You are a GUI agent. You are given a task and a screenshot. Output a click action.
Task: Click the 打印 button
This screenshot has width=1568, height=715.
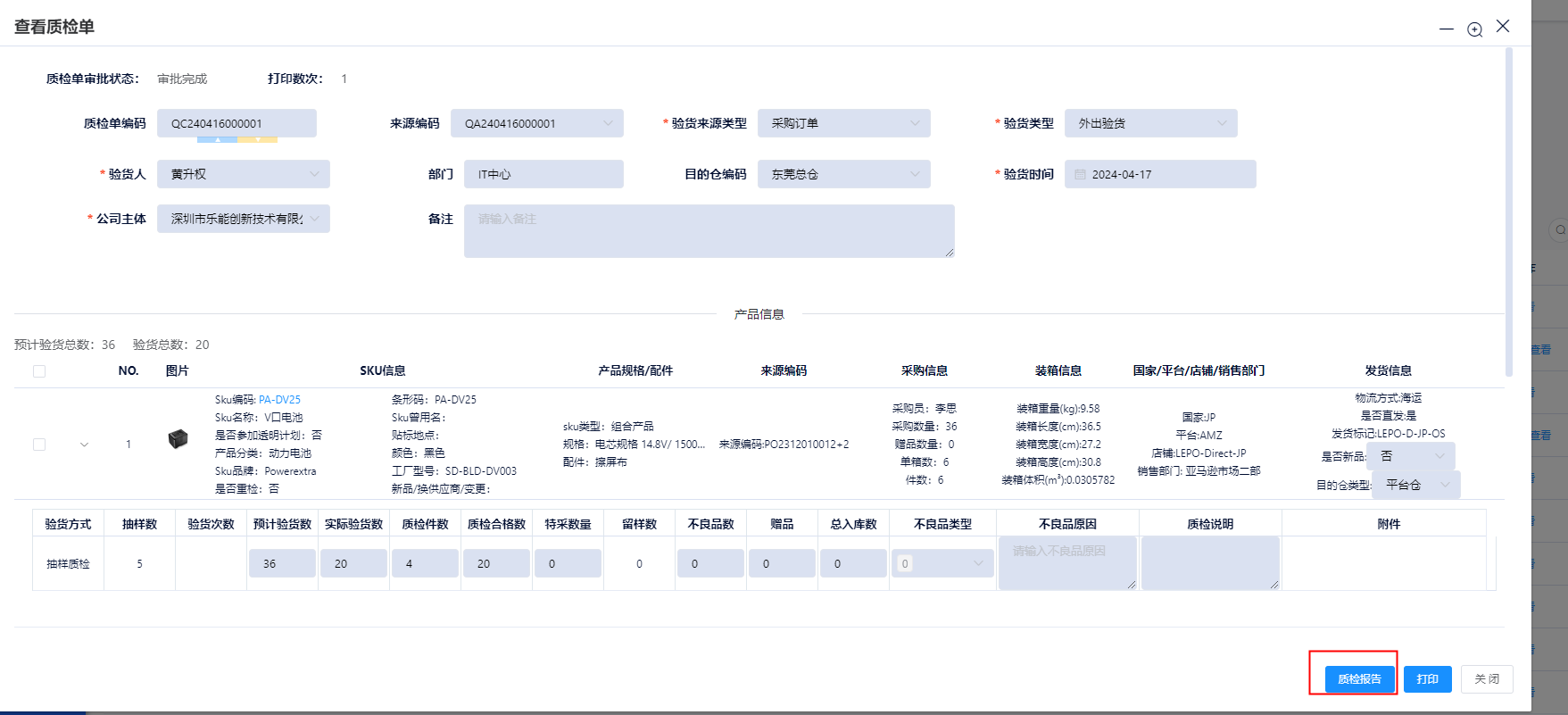(x=1428, y=679)
